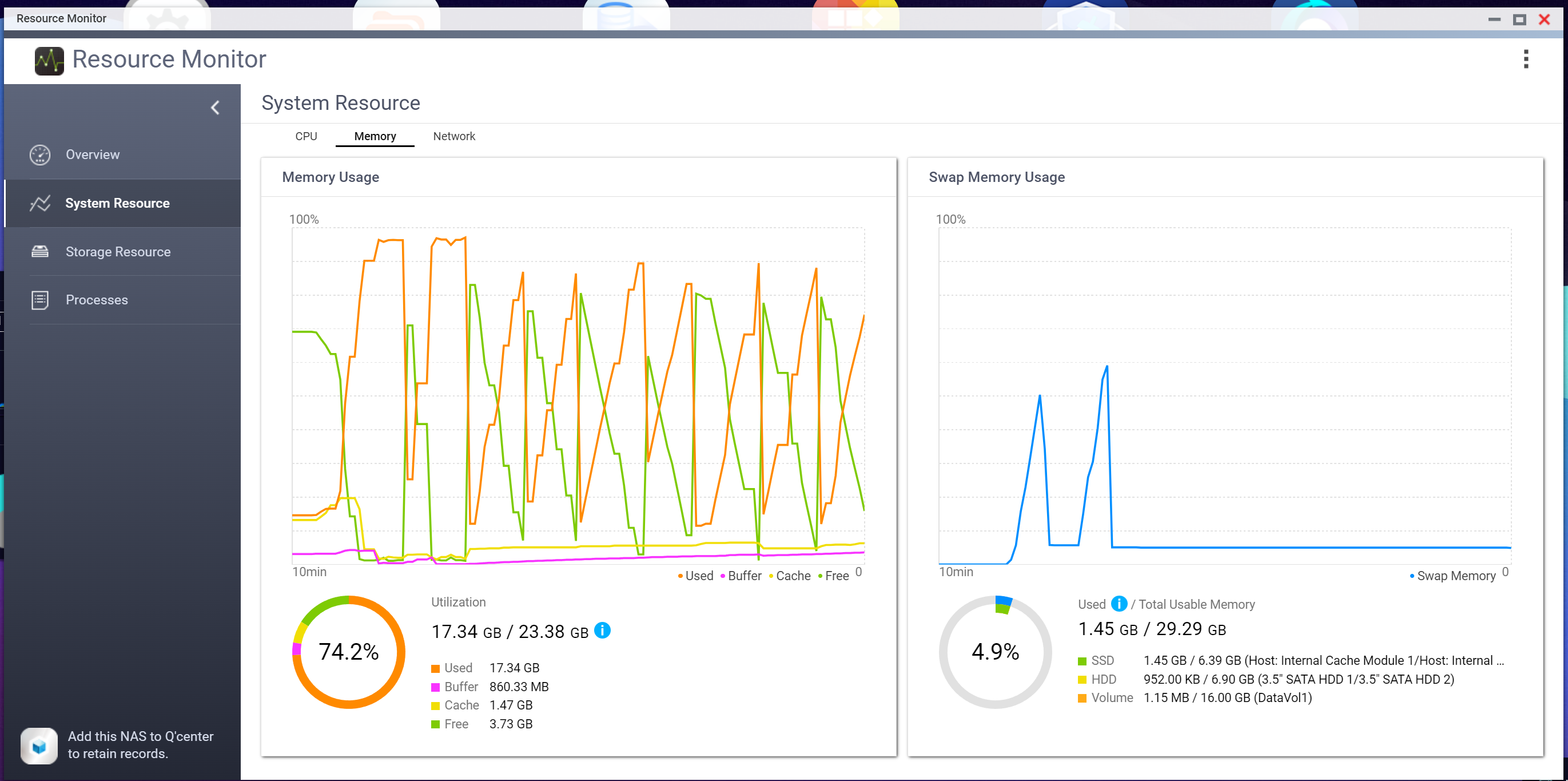The width and height of the screenshot is (1568, 781).
Task: Toggle the Used series in memory legend
Action: pos(698,576)
